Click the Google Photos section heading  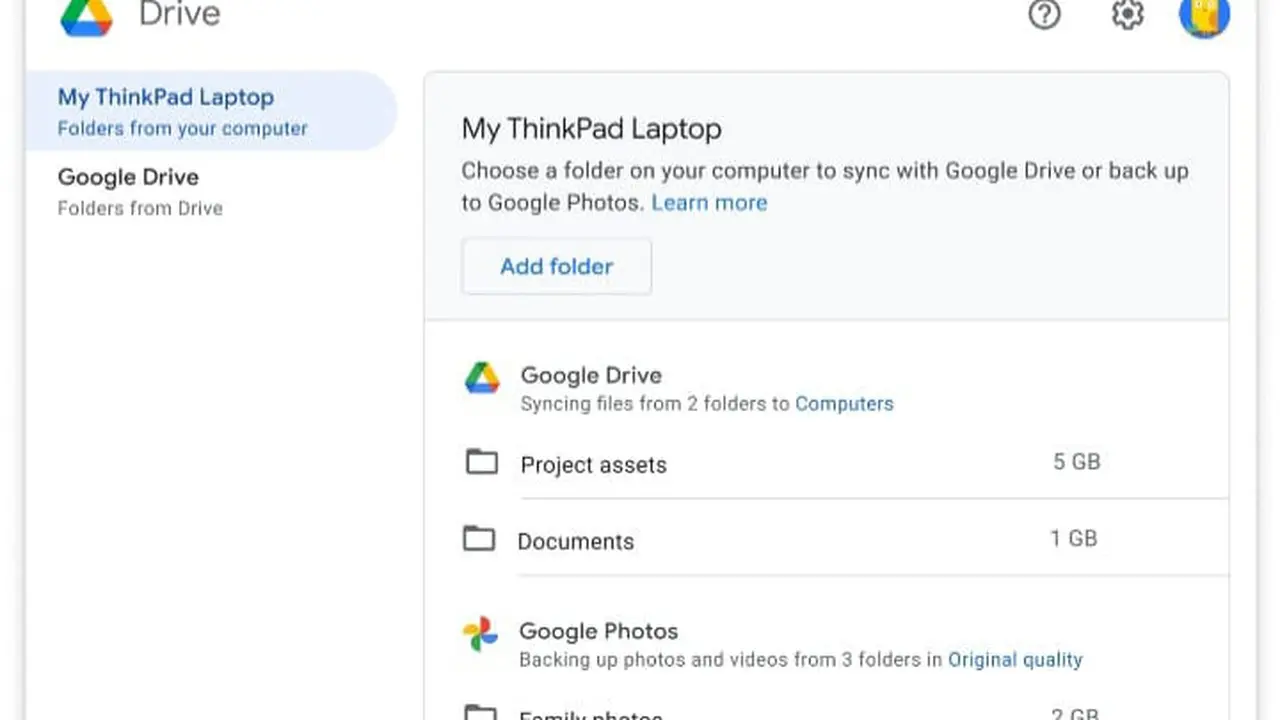(598, 631)
